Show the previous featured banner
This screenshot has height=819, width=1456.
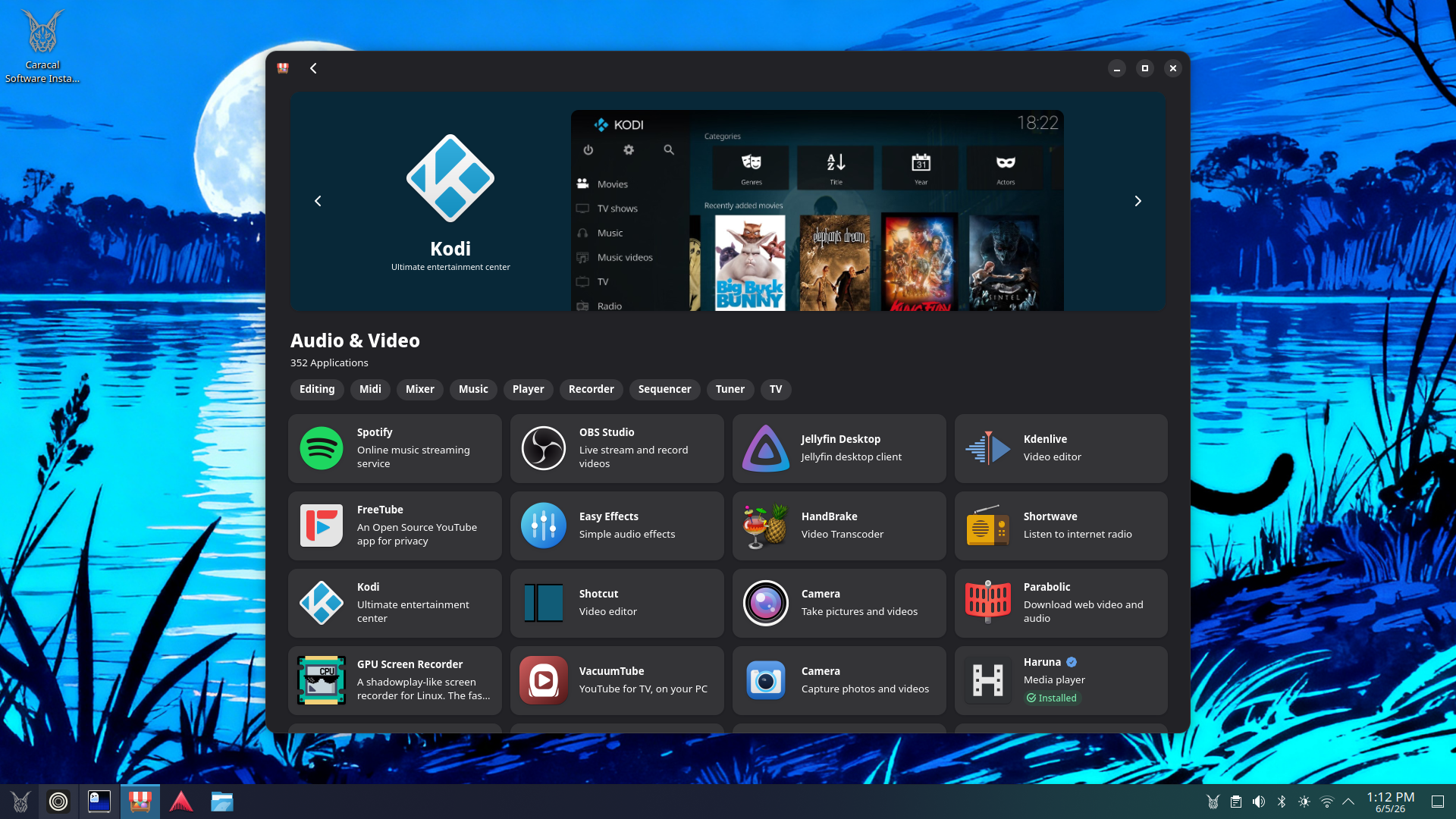pyautogui.click(x=318, y=201)
